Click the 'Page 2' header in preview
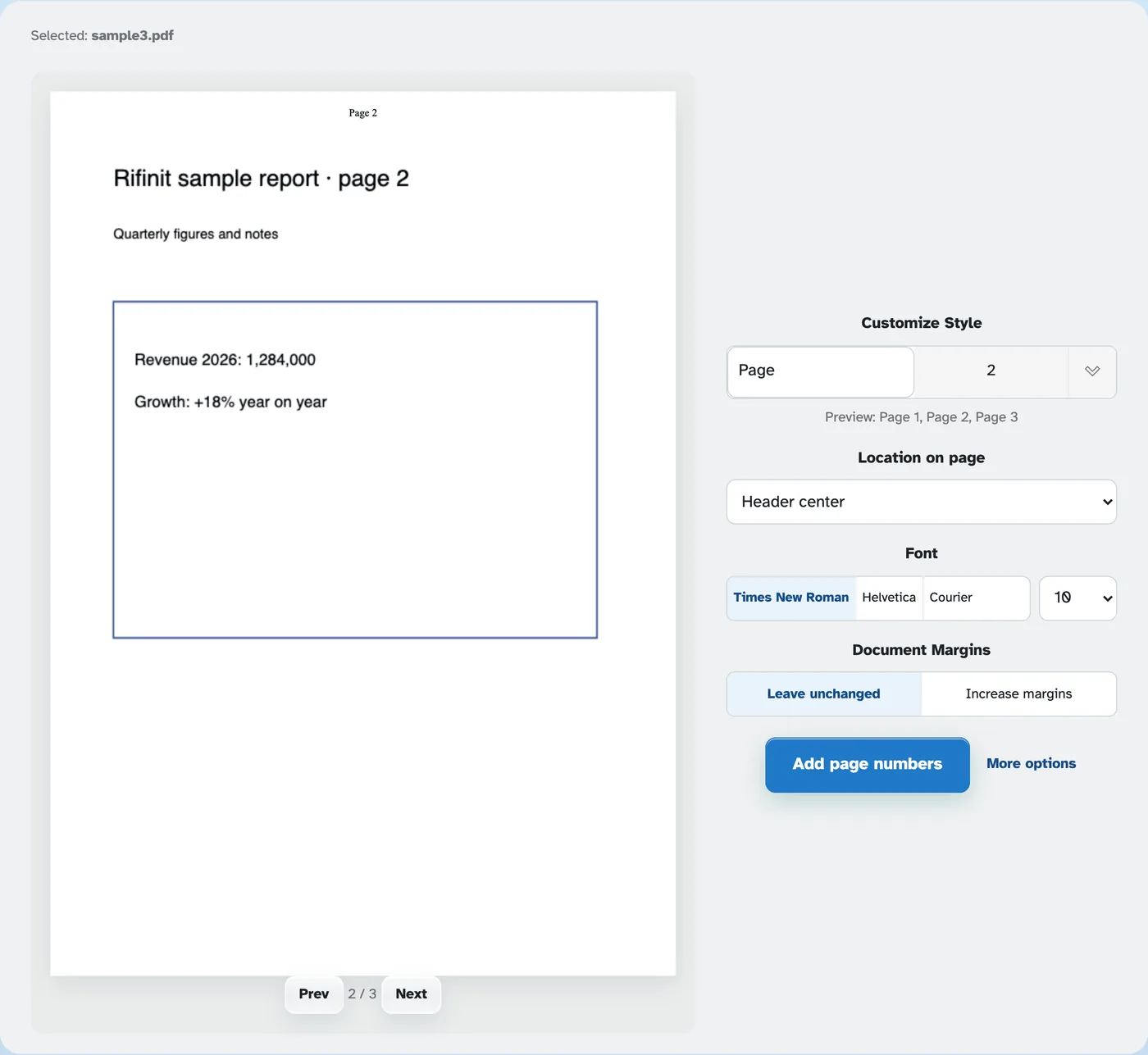The height and width of the screenshot is (1055, 1148). pos(363,113)
